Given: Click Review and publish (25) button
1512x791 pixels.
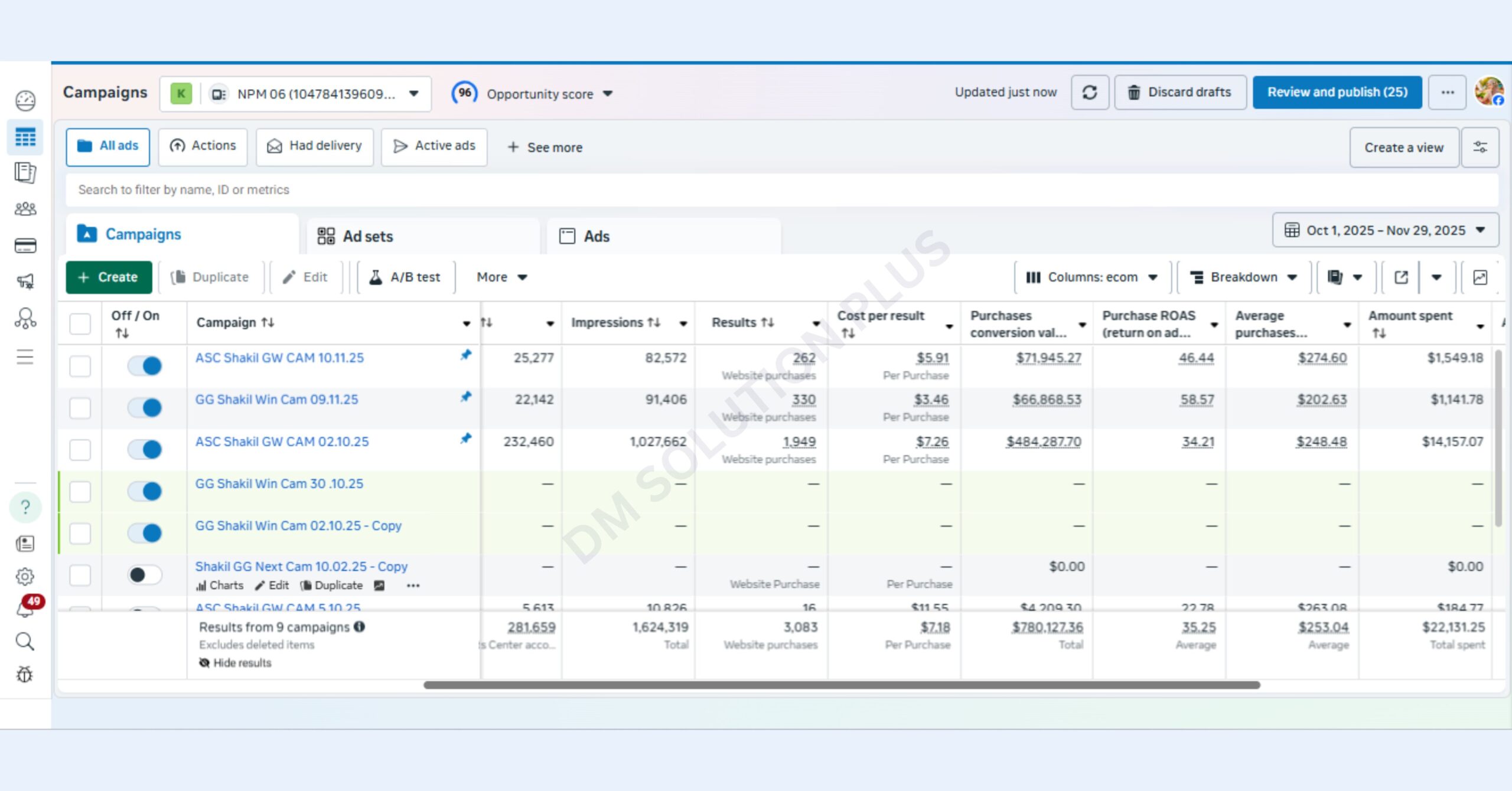Looking at the screenshot, I should pos(1337,93).
